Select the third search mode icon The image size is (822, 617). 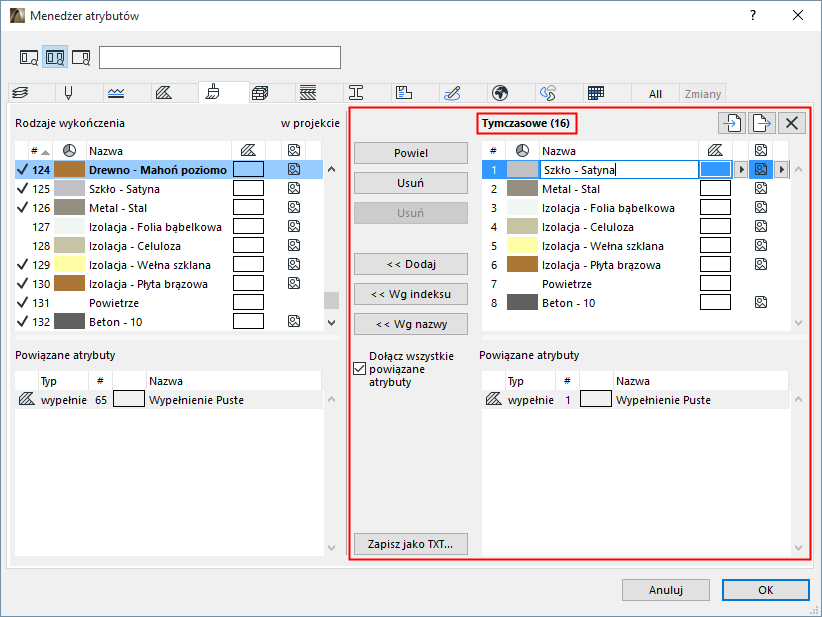[x=81, y=57]
